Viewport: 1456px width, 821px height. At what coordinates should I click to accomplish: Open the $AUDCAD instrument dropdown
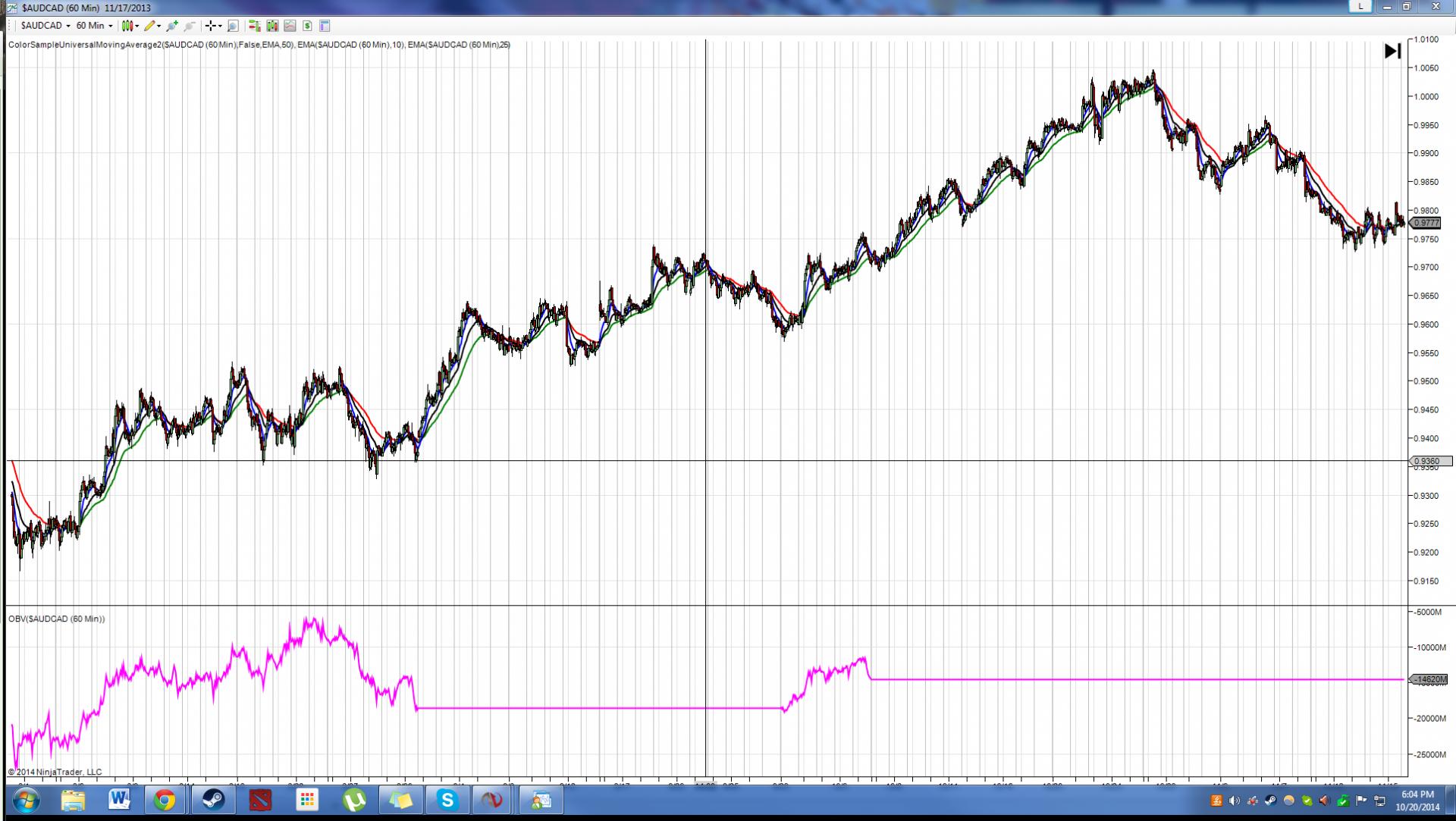point(45,26)
